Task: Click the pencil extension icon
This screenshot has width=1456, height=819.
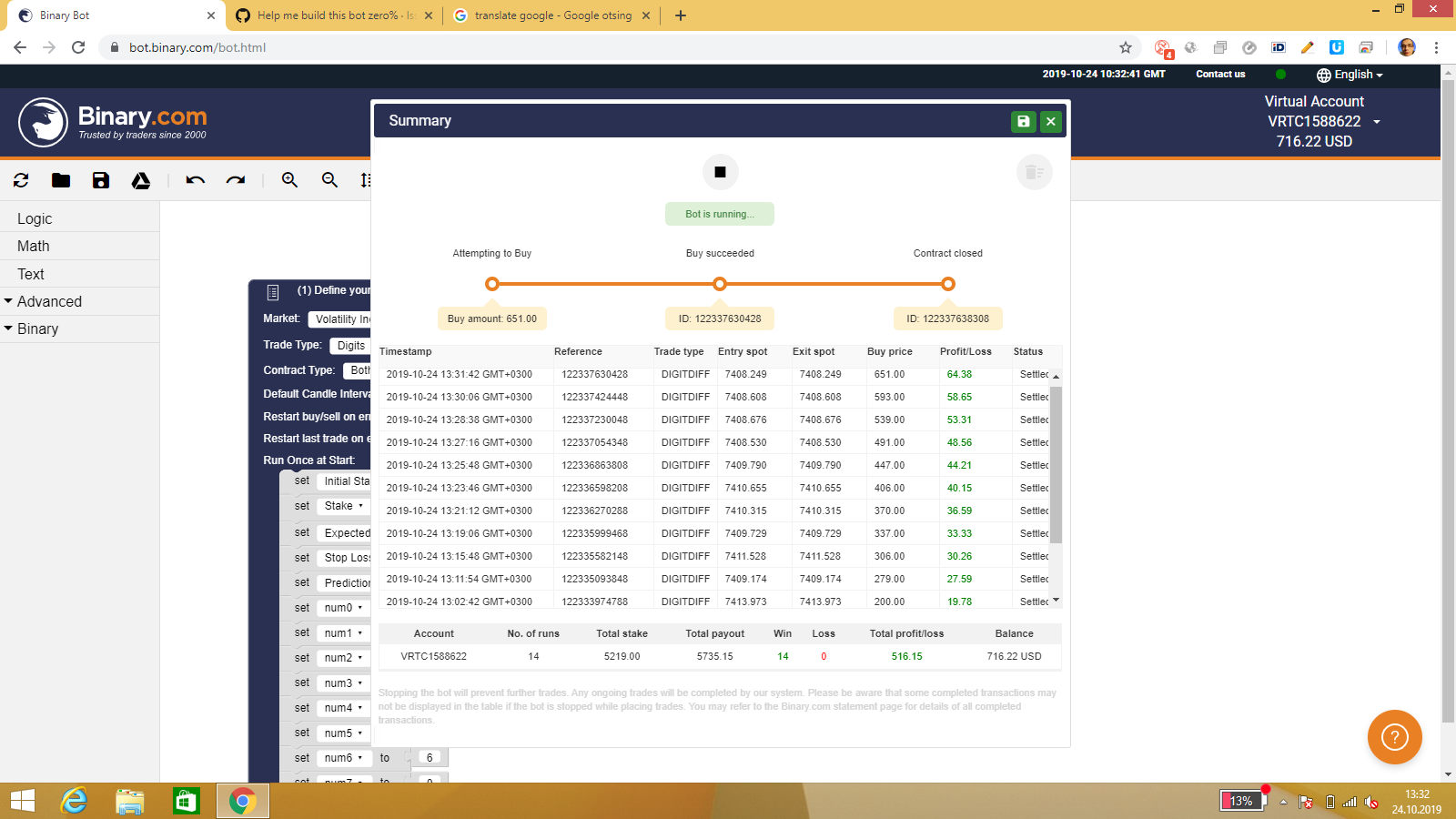Action: point(1308,47)
